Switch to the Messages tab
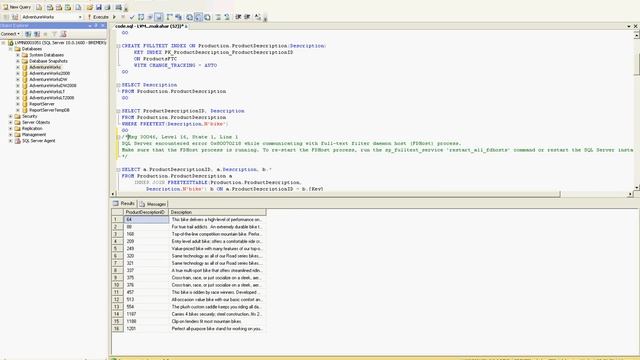Image resolution: width=640 pixels, height=360 pixels. 153,204
